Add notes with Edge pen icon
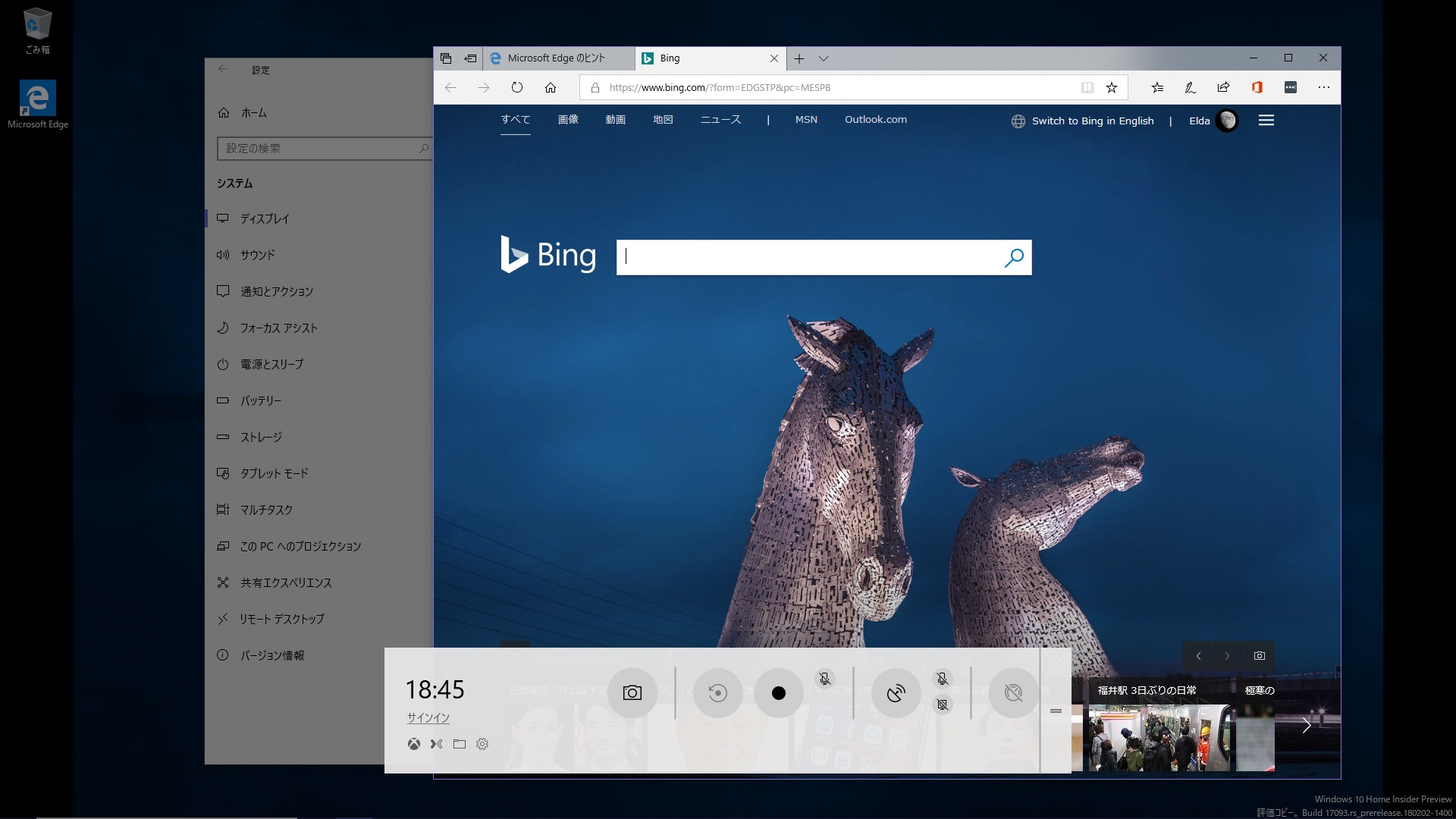This screenshot has height=819, width=1456. click(x=1191, y=87)
